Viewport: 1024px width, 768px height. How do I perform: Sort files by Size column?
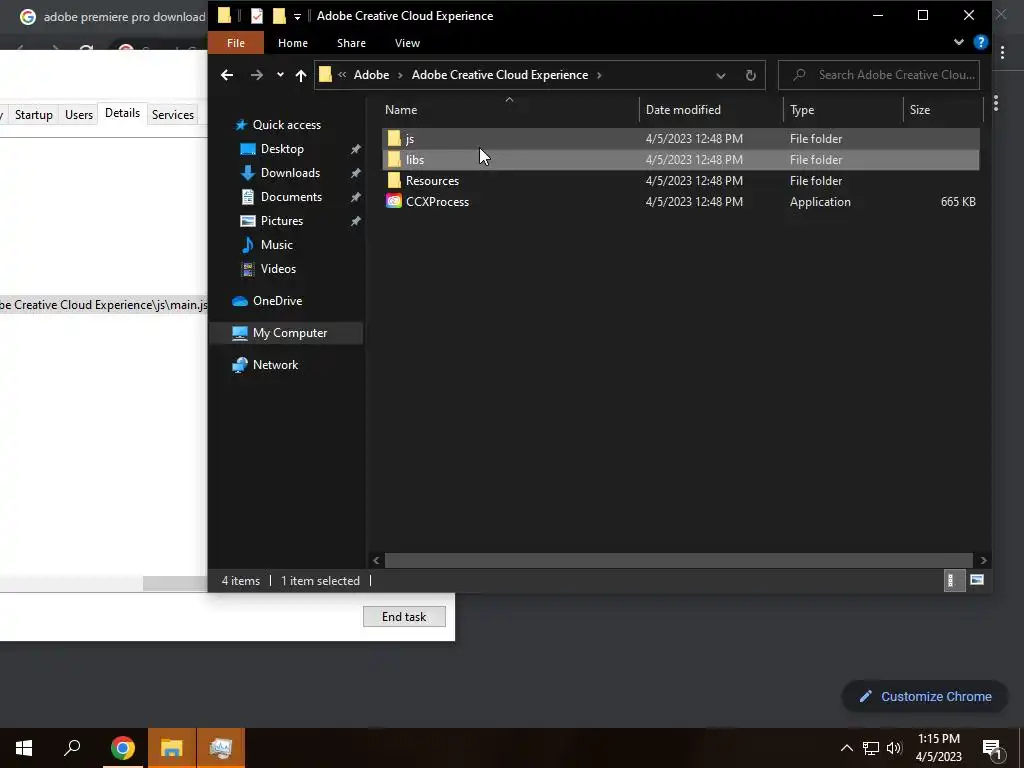pos(943,110)
